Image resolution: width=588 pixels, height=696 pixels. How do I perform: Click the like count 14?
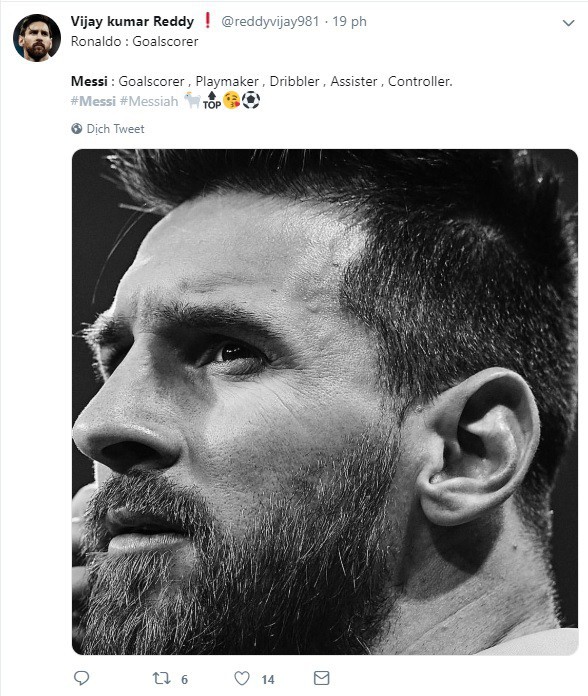click(268, 679)
